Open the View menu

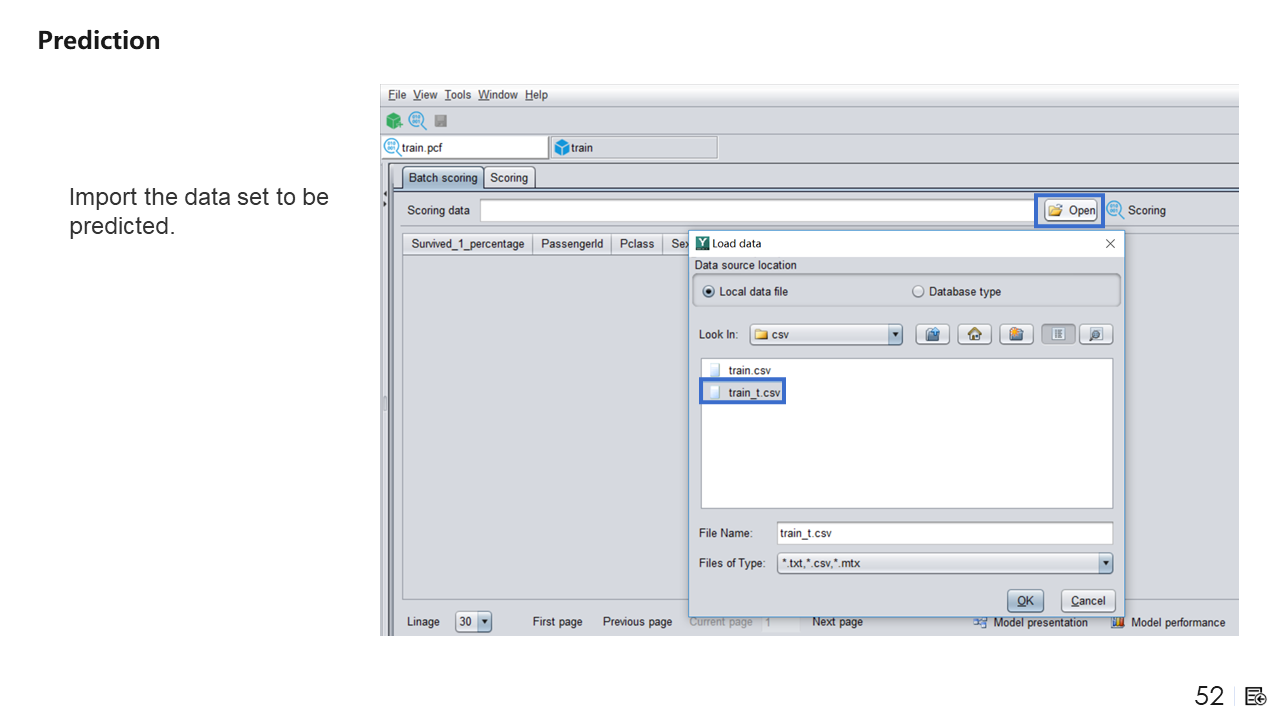pos(425,95)
